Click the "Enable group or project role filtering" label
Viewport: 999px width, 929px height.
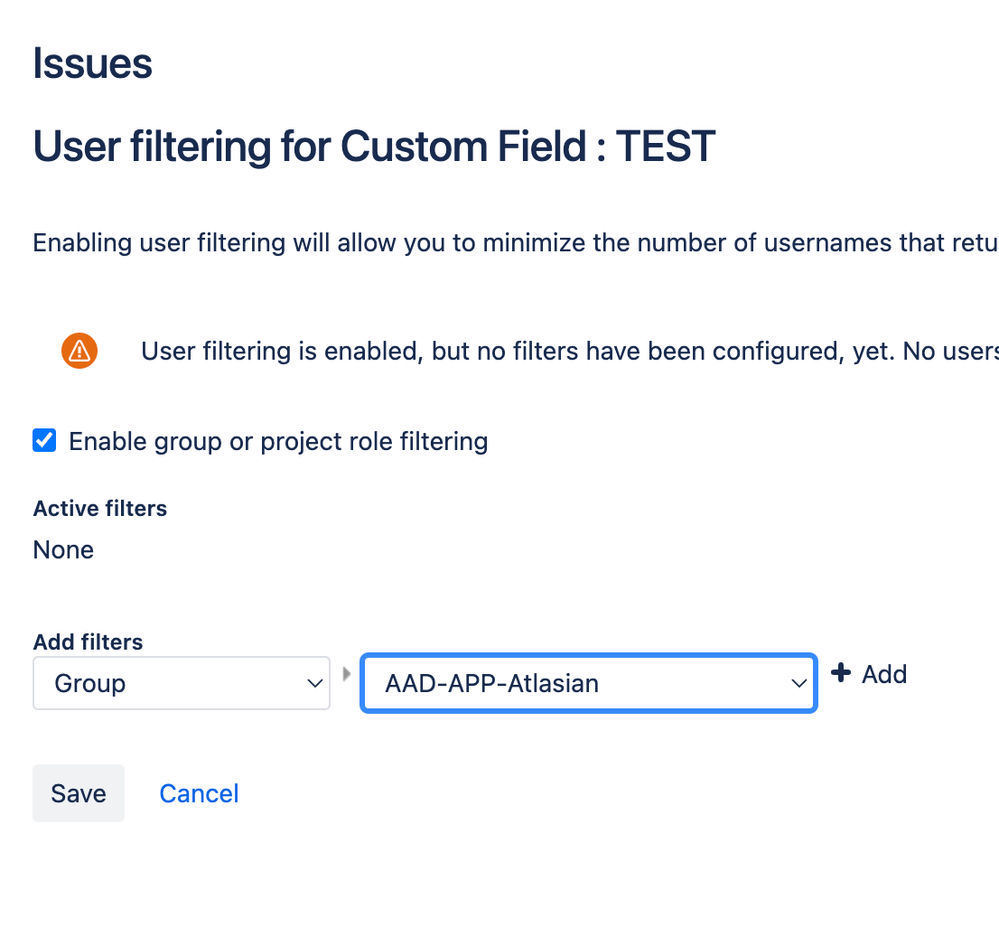tap(278, 441)
